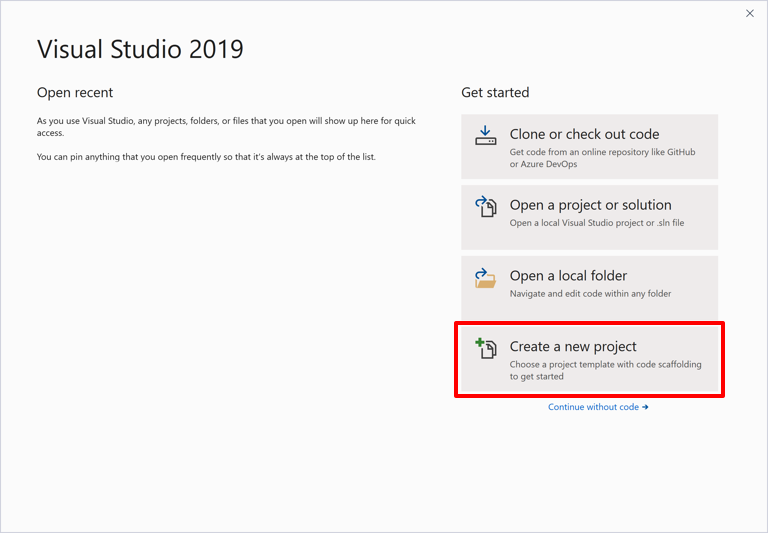This screenshot has width=768, height=533.
Task: Click the GitHub or Azure DevOps description text
Action: point(602,158)
